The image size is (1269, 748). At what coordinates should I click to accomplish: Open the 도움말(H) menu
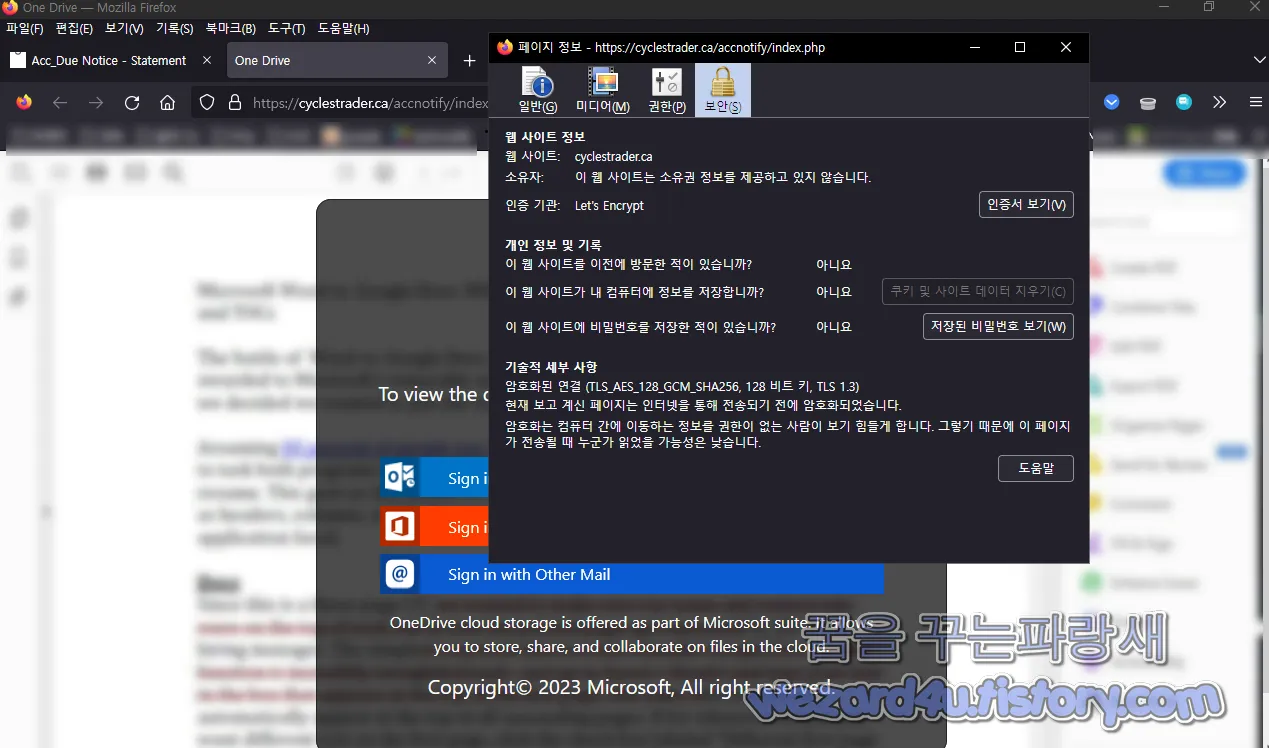point(343,29)
